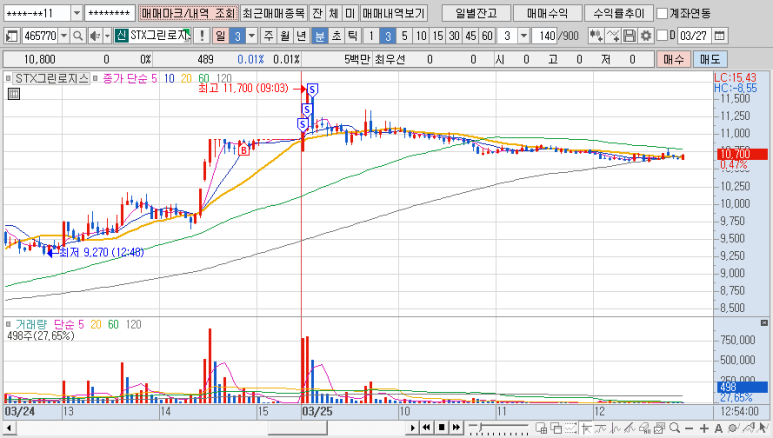Viewport: 773px width, 438px height.
Task: Expand the 거래량 legend toggle square
Action: [x=8, y=325]
